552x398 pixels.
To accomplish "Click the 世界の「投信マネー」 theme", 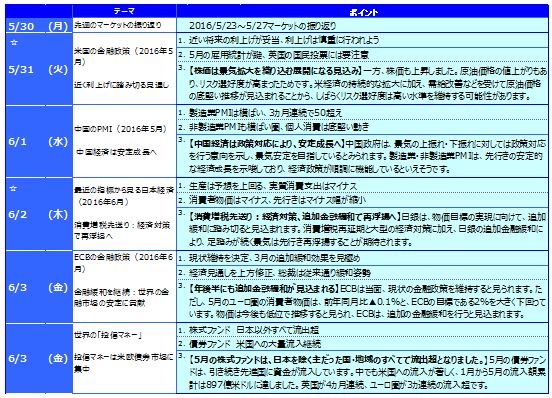I will (x=108, y=335).
